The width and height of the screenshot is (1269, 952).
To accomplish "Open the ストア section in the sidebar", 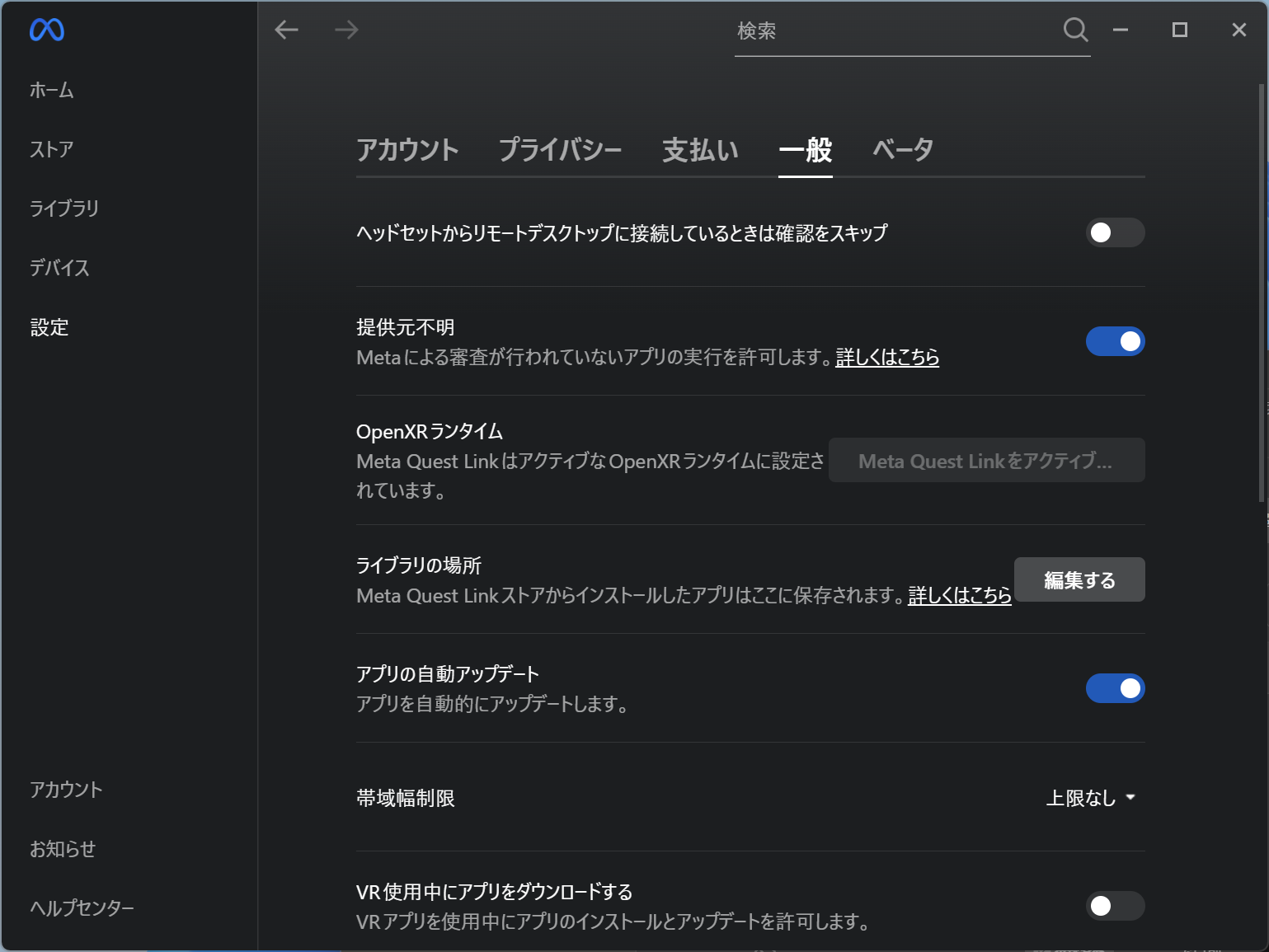I will (x=51, y=150).
